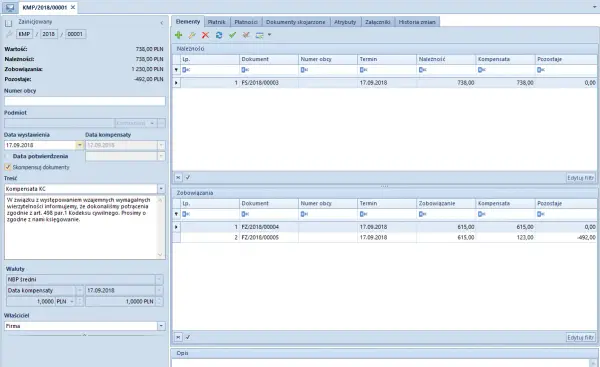Collapse the section below Właściciel
The width and height of the screenshot is (600, 367).
[x=85, y=335]
